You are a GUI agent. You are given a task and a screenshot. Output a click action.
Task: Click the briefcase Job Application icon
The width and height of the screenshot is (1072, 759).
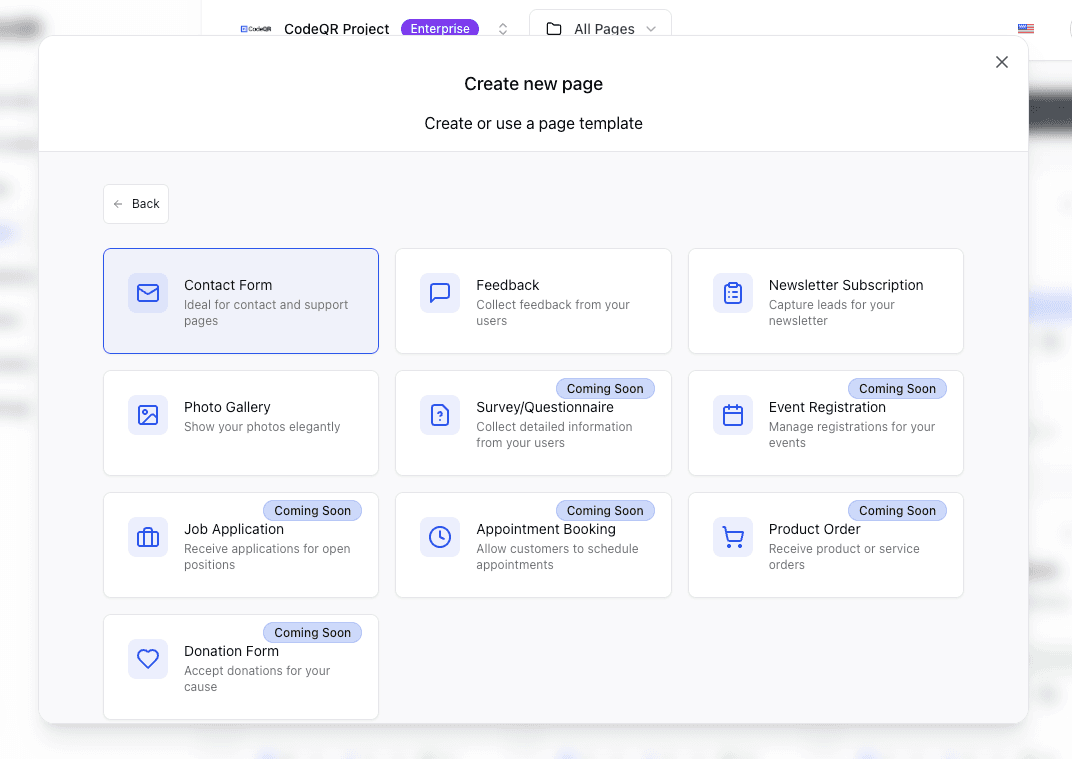pyautogui.click(x=148, y=537)
